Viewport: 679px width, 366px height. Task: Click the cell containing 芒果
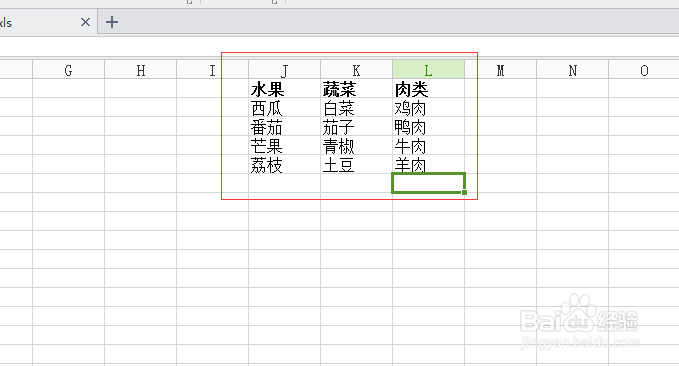pyautogui.click(x=285, y=146)
